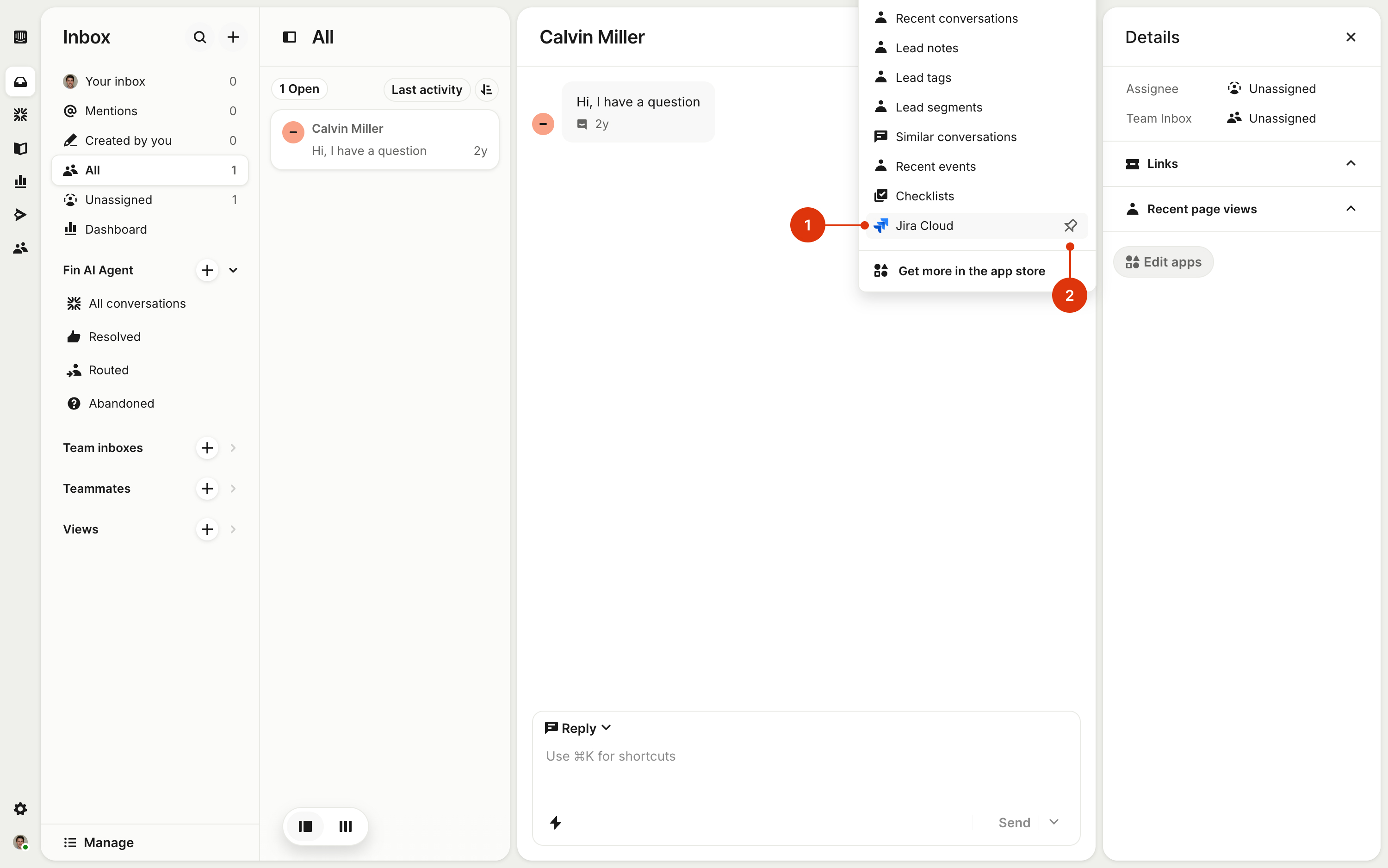This screenshot has height=868, width=1388.
Task: Open Calvin Miller conversation card
Action: pos(384,140)
